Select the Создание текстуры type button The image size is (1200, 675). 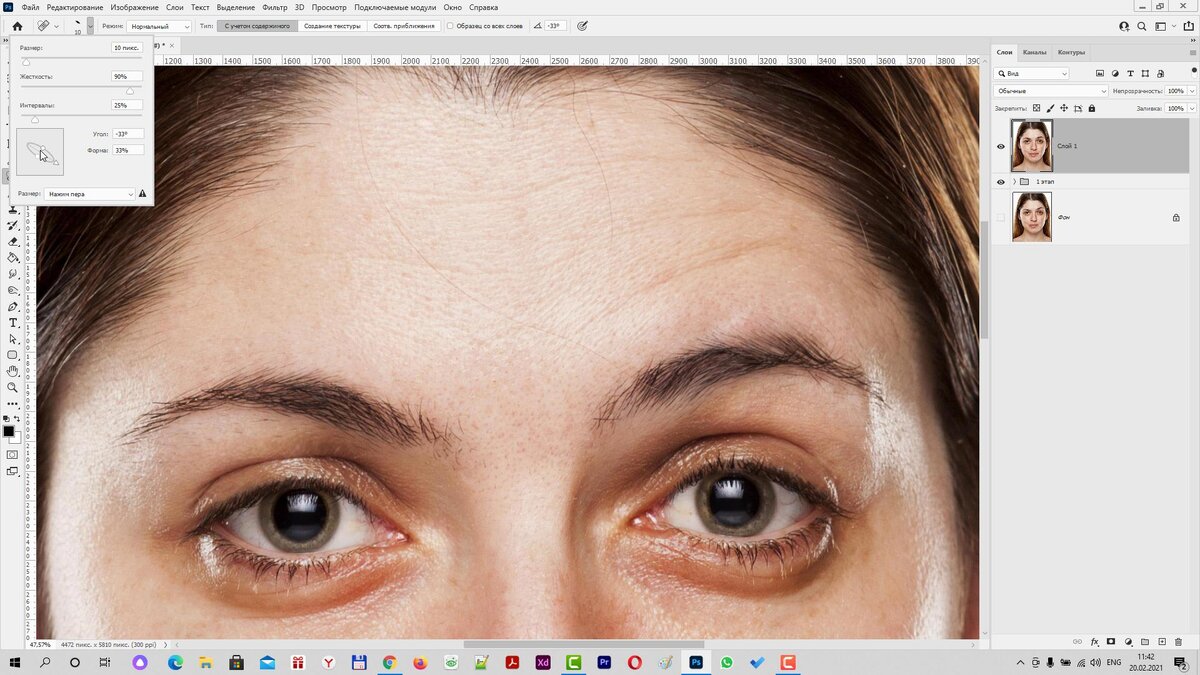coord(332,26)
